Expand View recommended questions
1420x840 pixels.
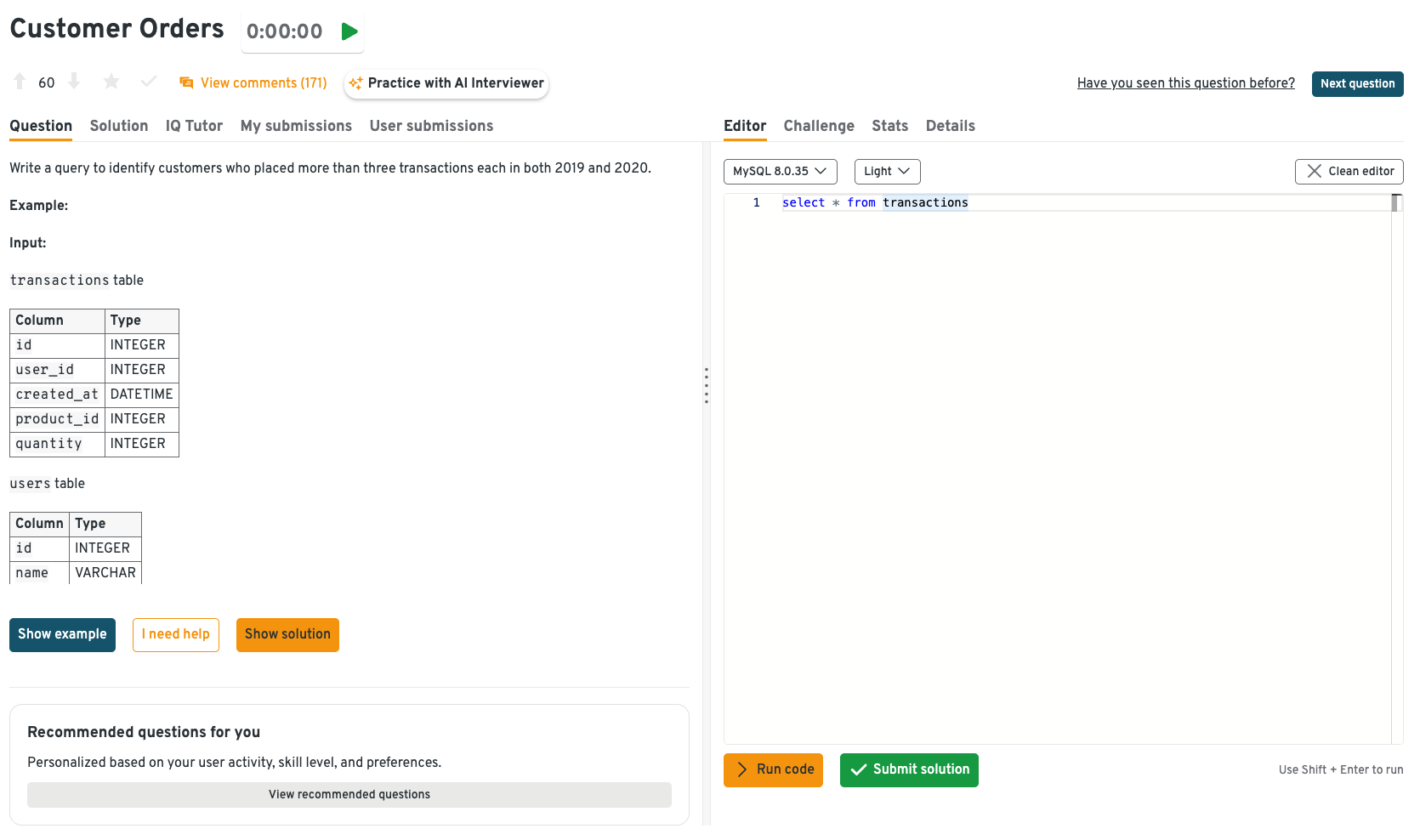[349, 795]
